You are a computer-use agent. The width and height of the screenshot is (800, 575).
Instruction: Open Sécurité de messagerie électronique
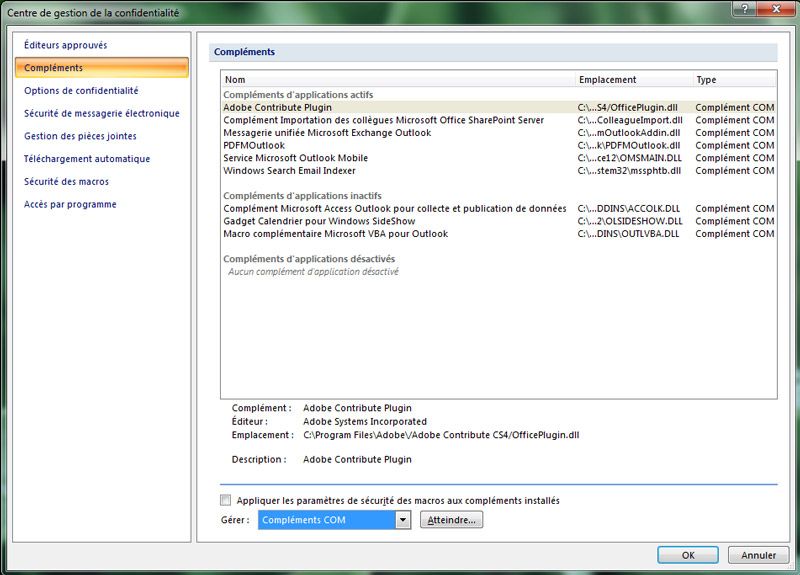(102, 113)
